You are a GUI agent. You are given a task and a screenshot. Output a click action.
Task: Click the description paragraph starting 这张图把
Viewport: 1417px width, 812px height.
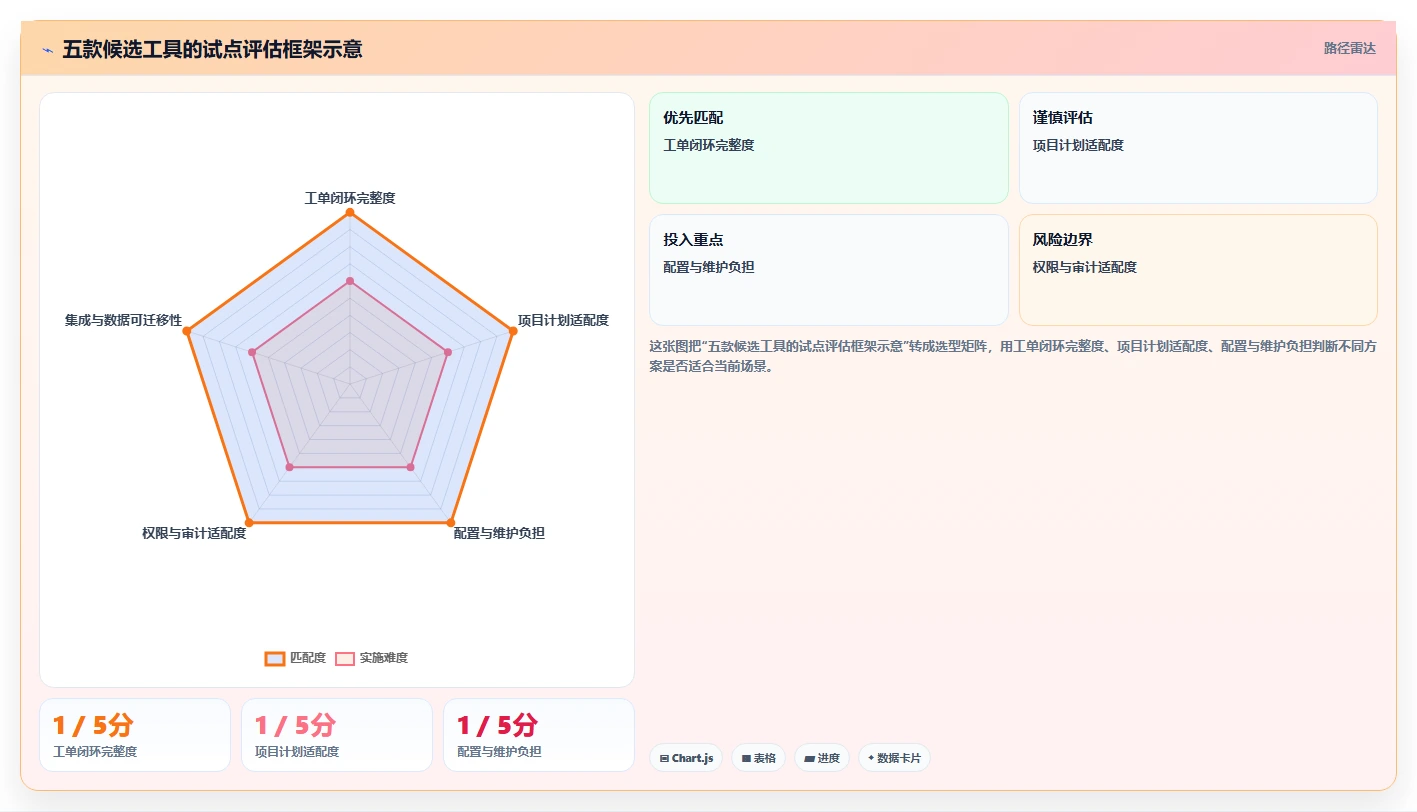coord(1013,356)
